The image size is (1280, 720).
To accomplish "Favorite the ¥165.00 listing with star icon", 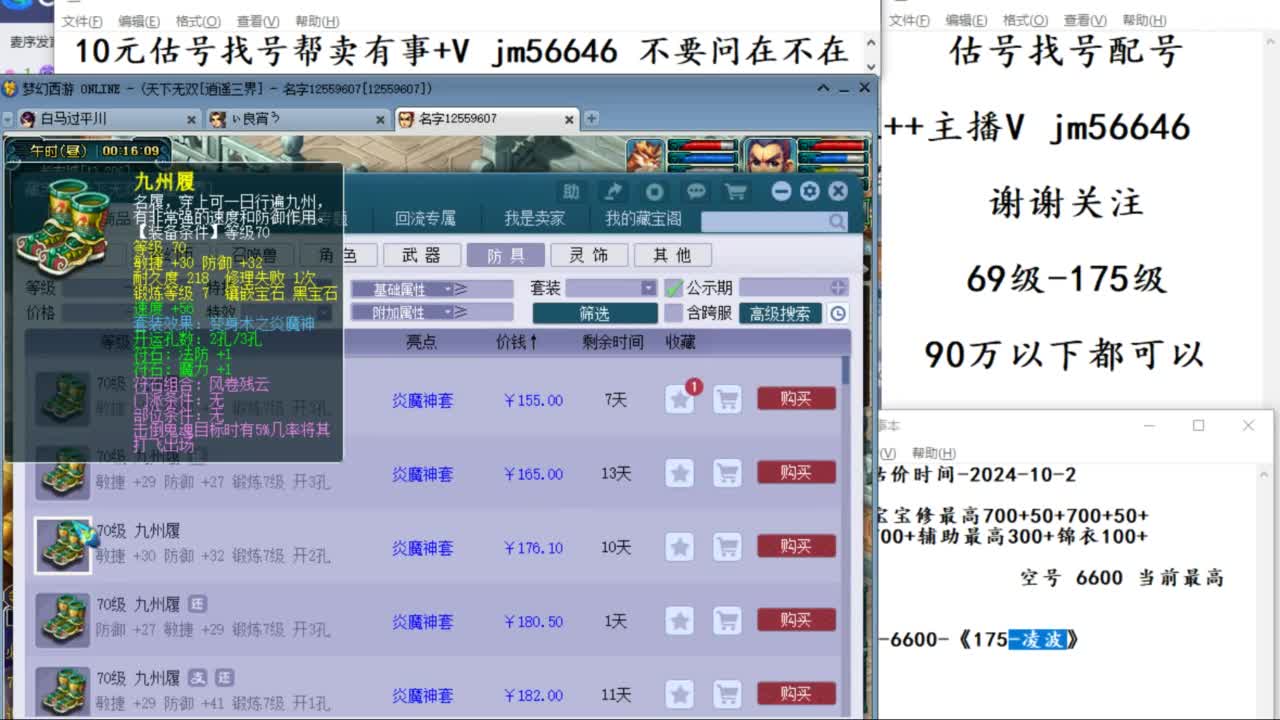I will coord(680,473).
